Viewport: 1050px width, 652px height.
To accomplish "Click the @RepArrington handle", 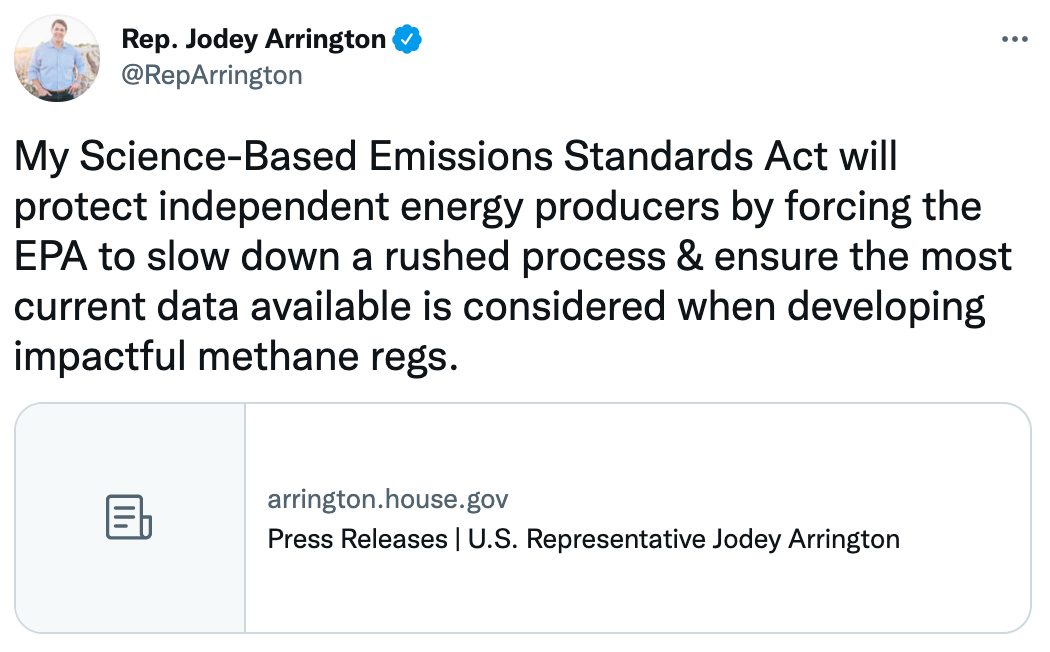I will point(211,75).
